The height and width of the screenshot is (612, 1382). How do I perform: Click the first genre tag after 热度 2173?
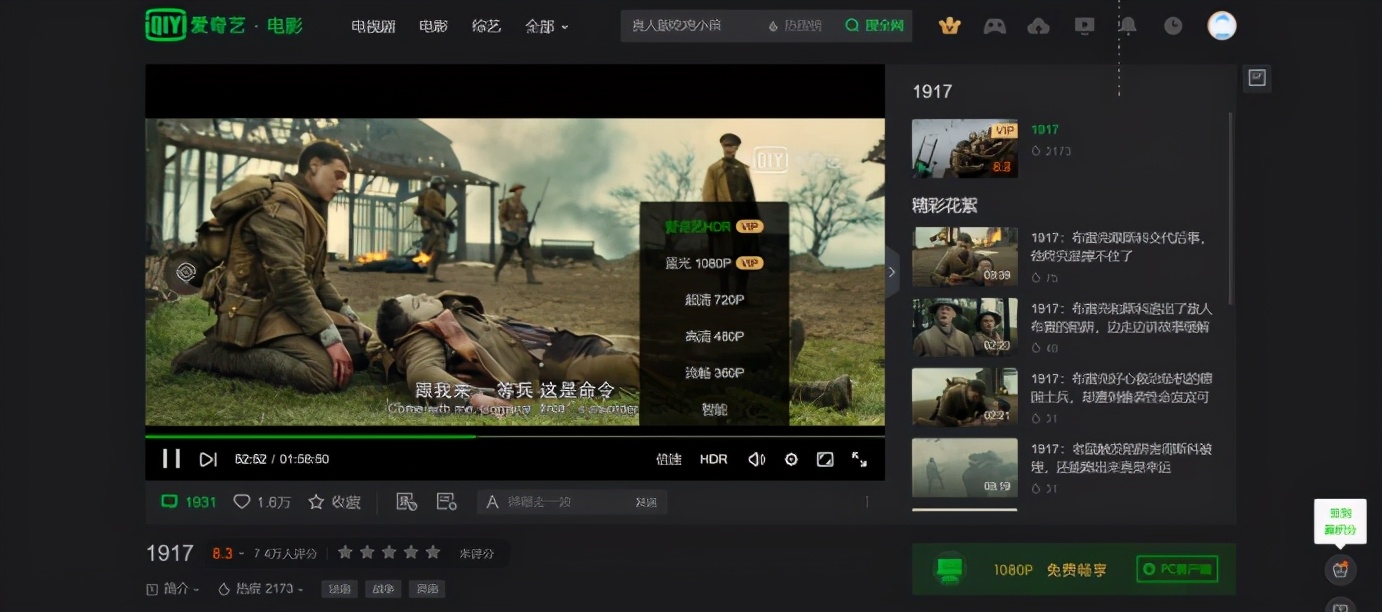340,589
